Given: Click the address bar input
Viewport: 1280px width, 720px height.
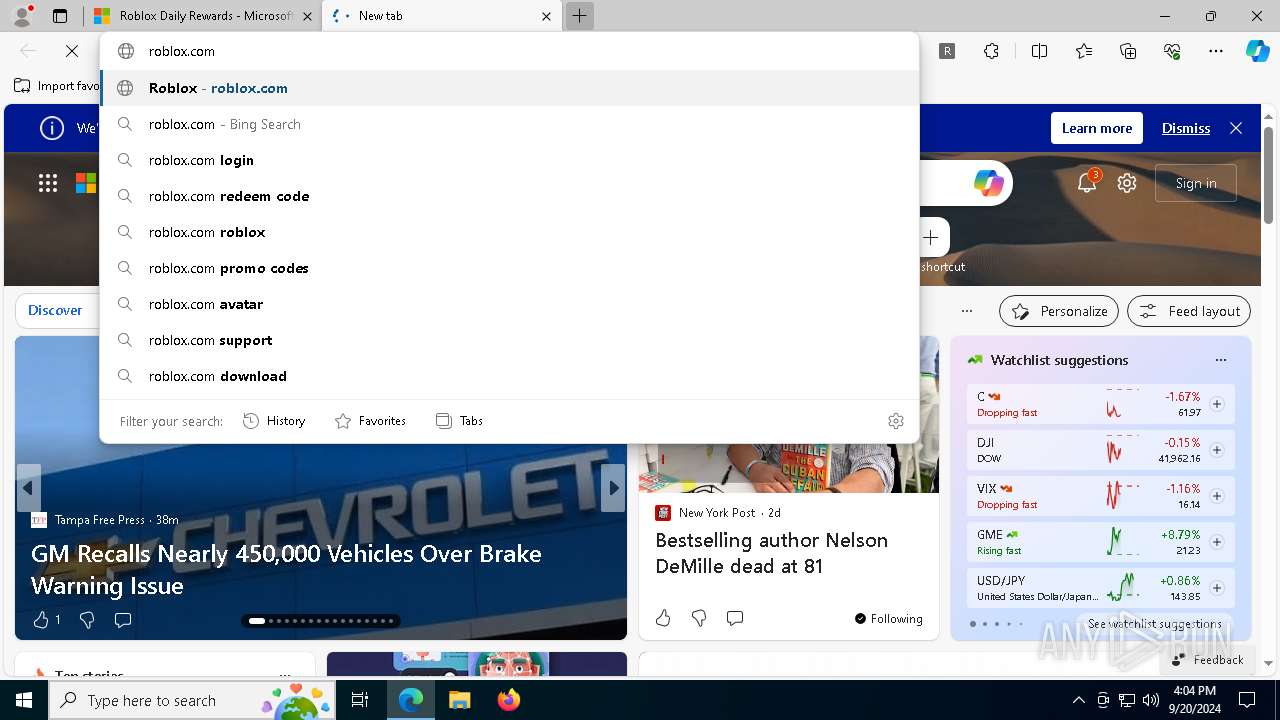Looking at the screenshot, I should click(x=510, y=51).
